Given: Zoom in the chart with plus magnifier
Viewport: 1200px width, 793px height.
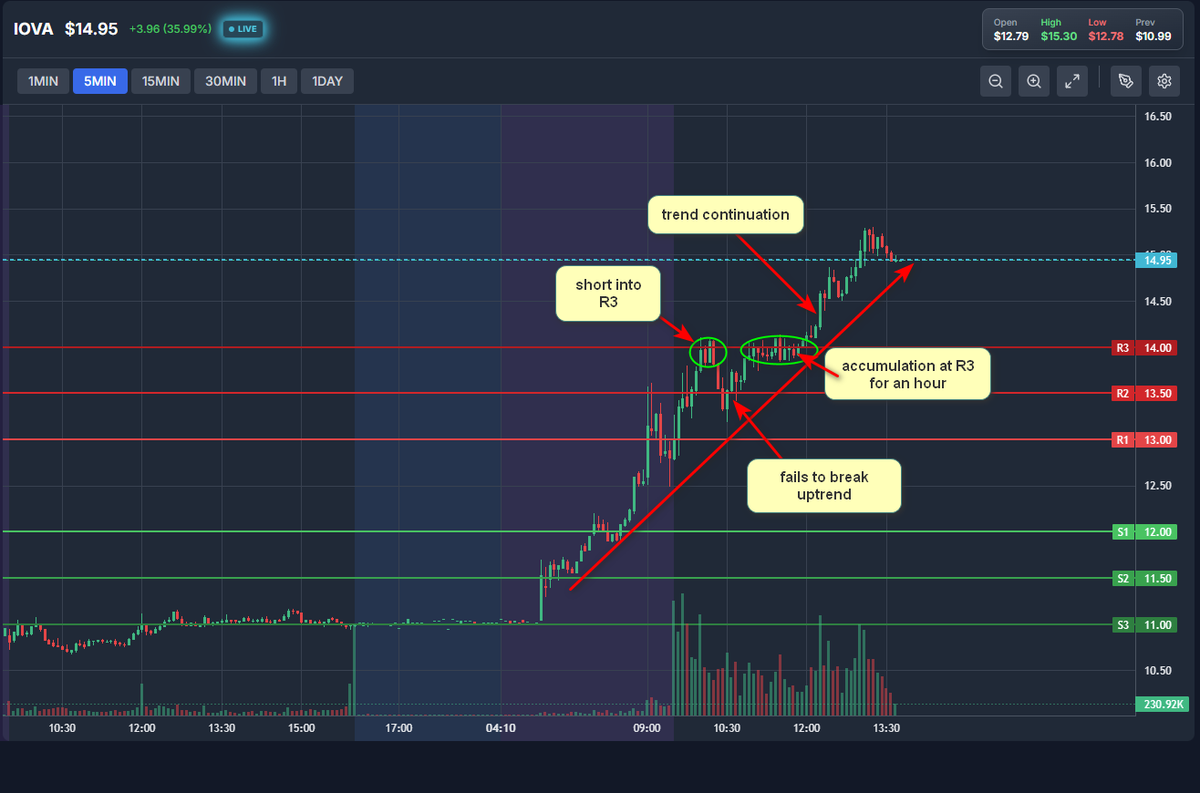Looking at the screenshot, I should pos(1034,82).
